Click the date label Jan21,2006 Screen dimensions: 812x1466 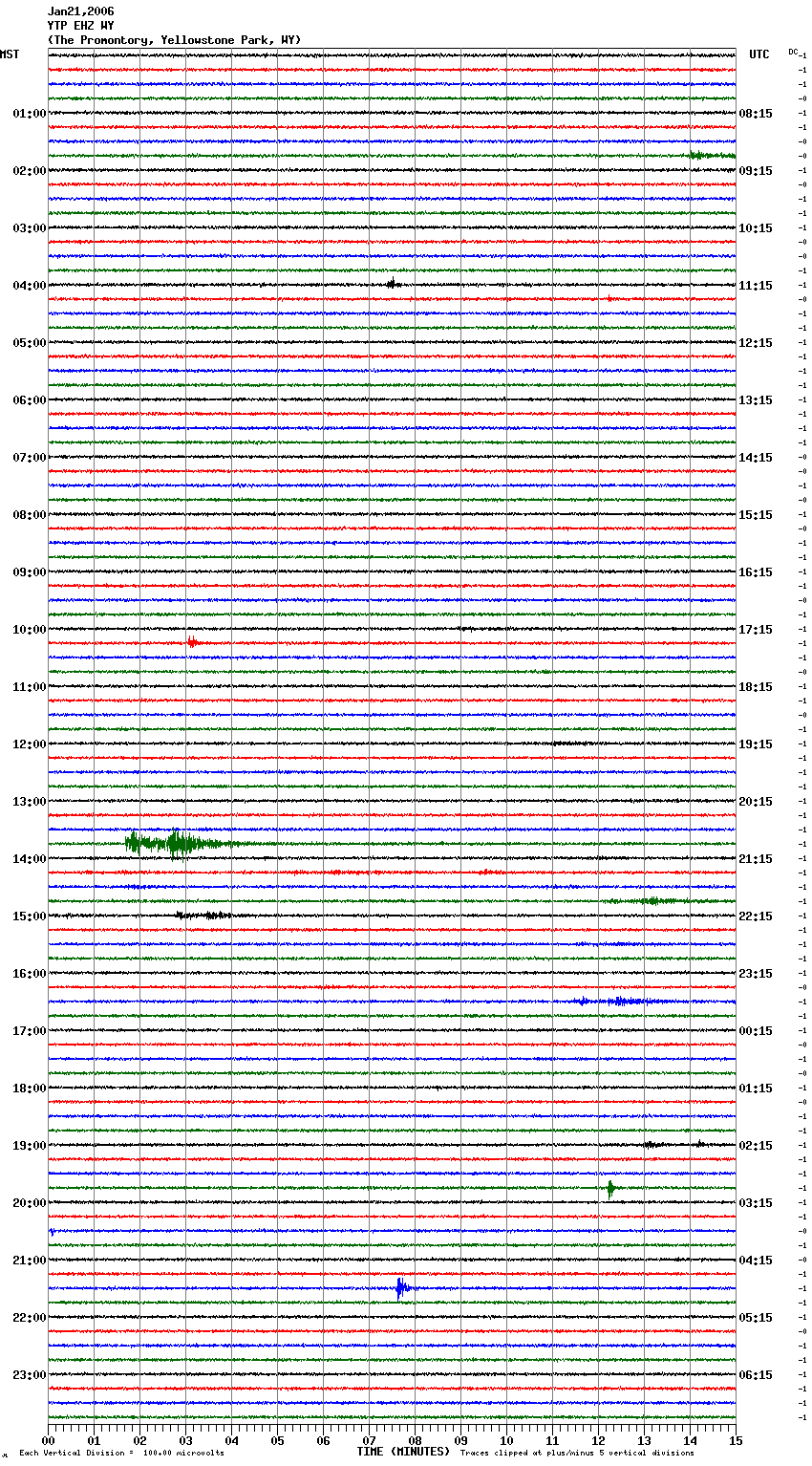point(80,11)
